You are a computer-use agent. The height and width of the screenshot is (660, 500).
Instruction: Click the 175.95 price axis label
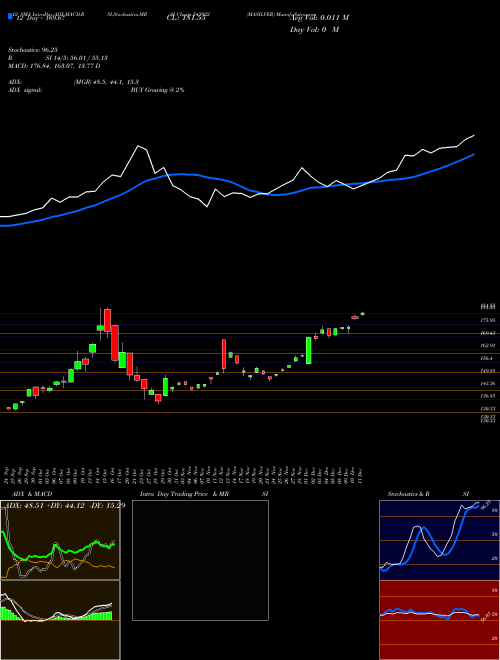[488, 321]
